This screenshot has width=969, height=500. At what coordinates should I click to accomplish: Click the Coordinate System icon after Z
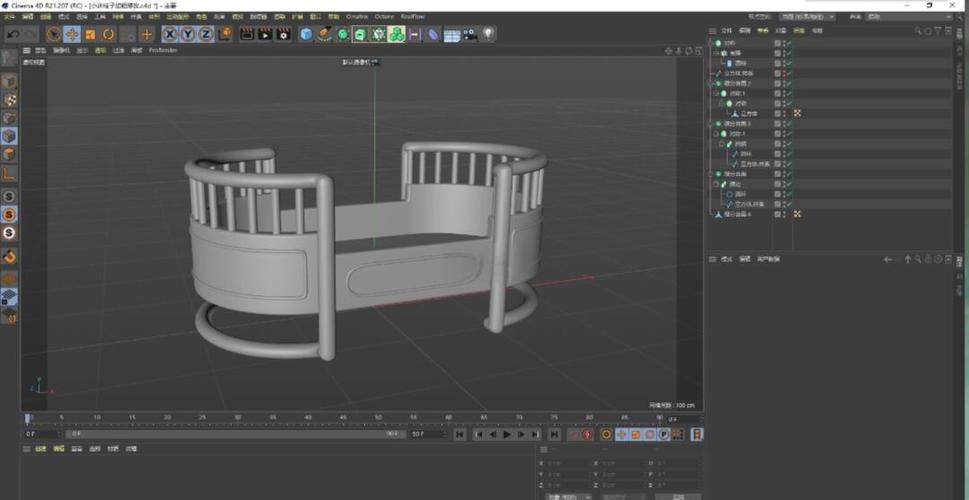point(225,34)
